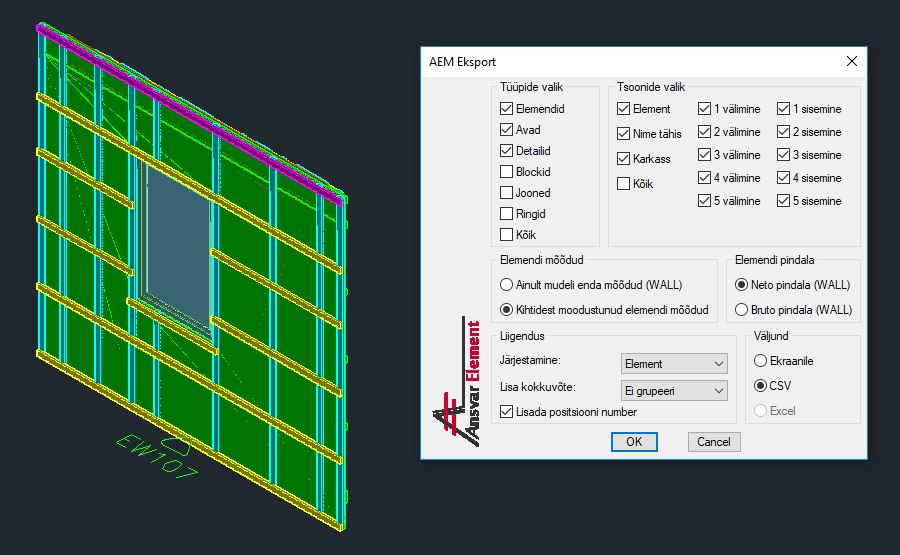Uncheck the 3 välimine checkbox
Screen dimensions: 900x555
click(x=704, y=154)
